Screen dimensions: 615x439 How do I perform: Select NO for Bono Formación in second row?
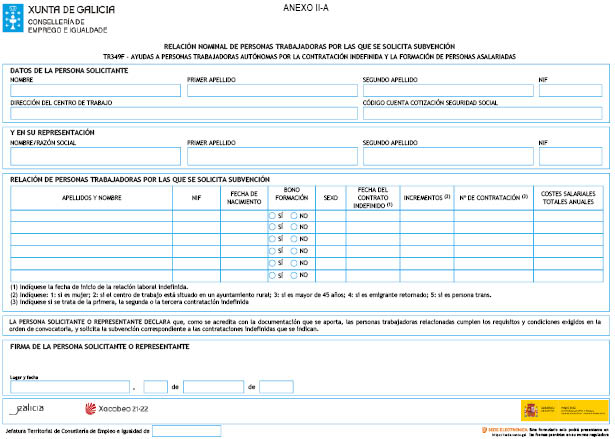tap(293, 227)
